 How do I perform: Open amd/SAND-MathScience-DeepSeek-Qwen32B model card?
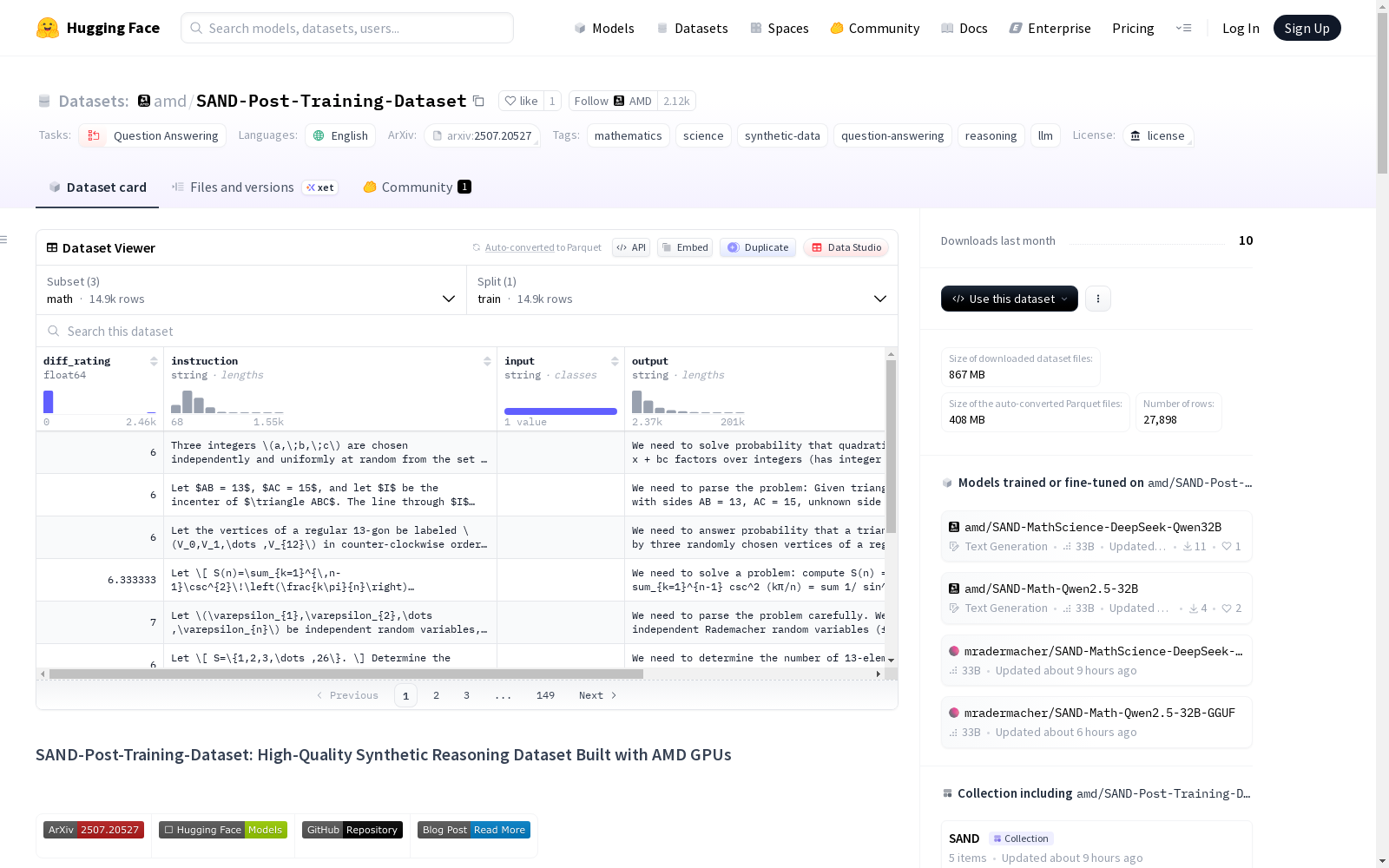(x=1096, y=536)
